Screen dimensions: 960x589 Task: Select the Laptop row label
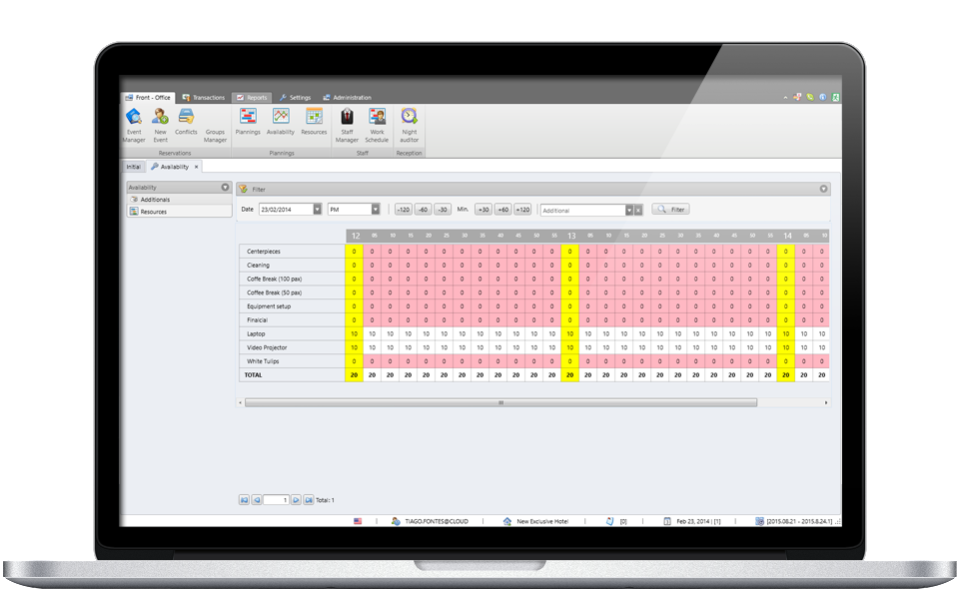[x=256, y=334]
